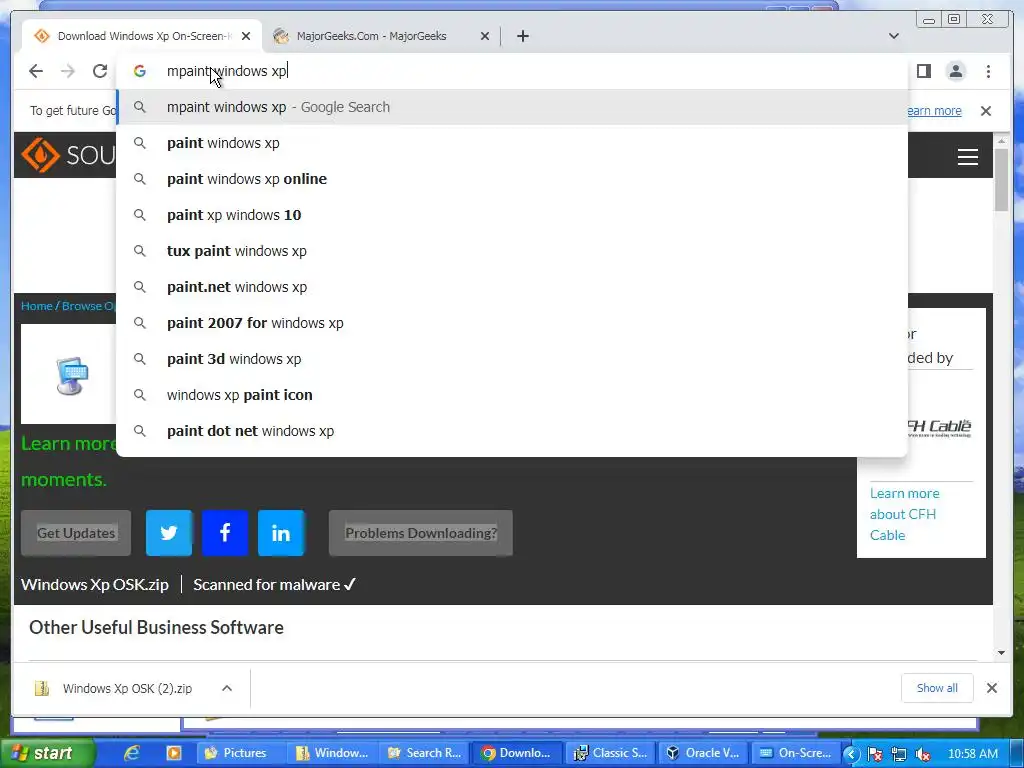Screen dimensions: 1024x768
Task: Toggle the side panel icon
Action: tap(924, 71)
